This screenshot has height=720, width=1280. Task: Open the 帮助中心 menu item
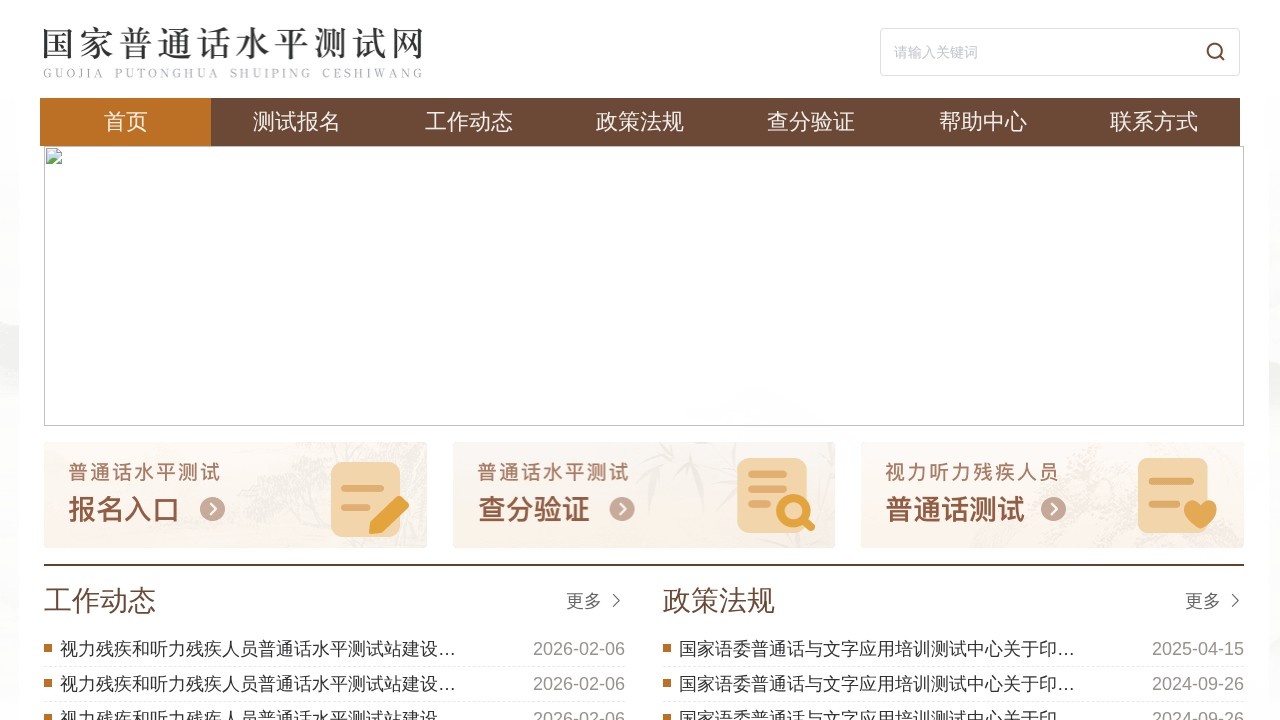[982, 122]
